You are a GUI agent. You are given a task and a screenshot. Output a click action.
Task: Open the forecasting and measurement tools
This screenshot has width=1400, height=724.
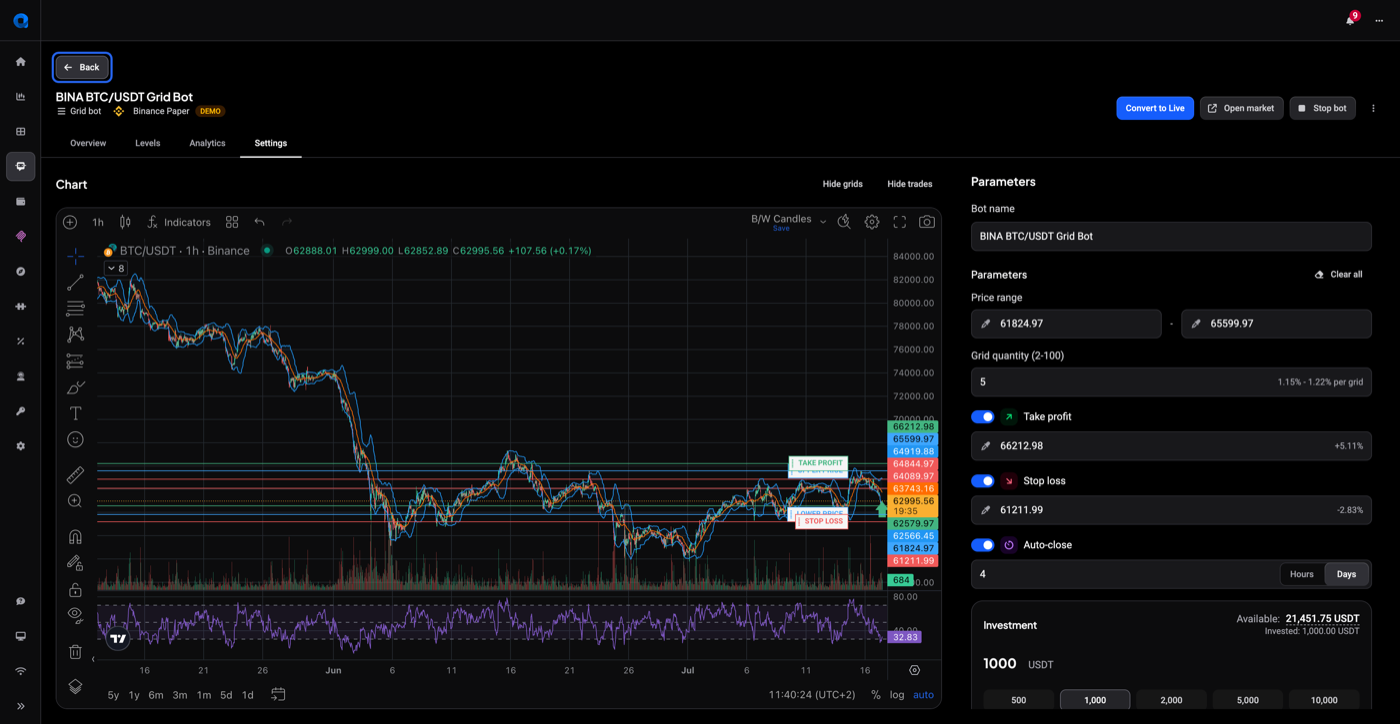[75, 361]
